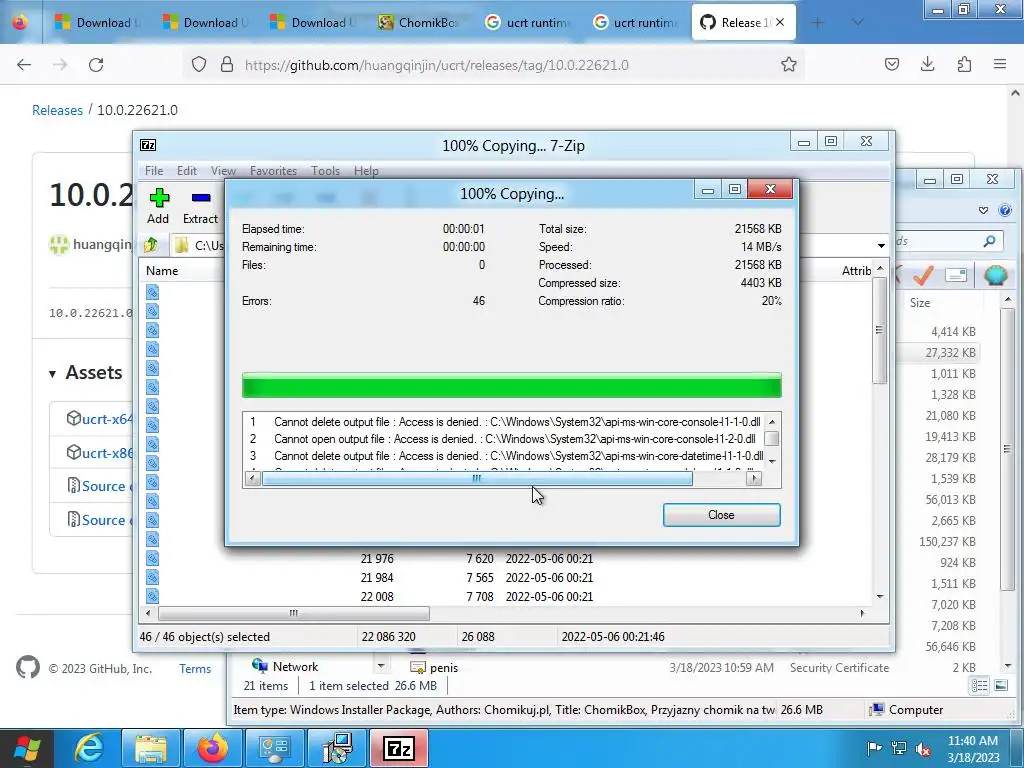This screenshot has width=1024, height=768.
Task: Click the green copy progress bar
Action: (511, 385)
